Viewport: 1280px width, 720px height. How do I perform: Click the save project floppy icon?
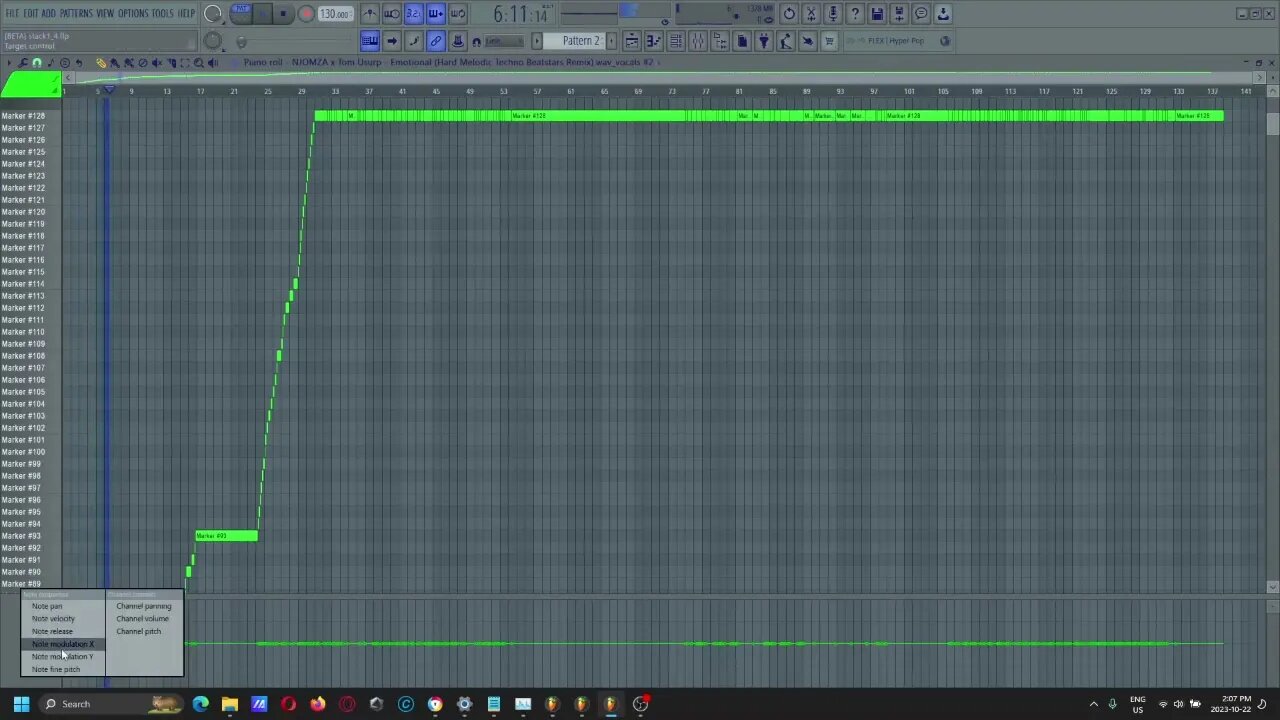coord(877,14)
